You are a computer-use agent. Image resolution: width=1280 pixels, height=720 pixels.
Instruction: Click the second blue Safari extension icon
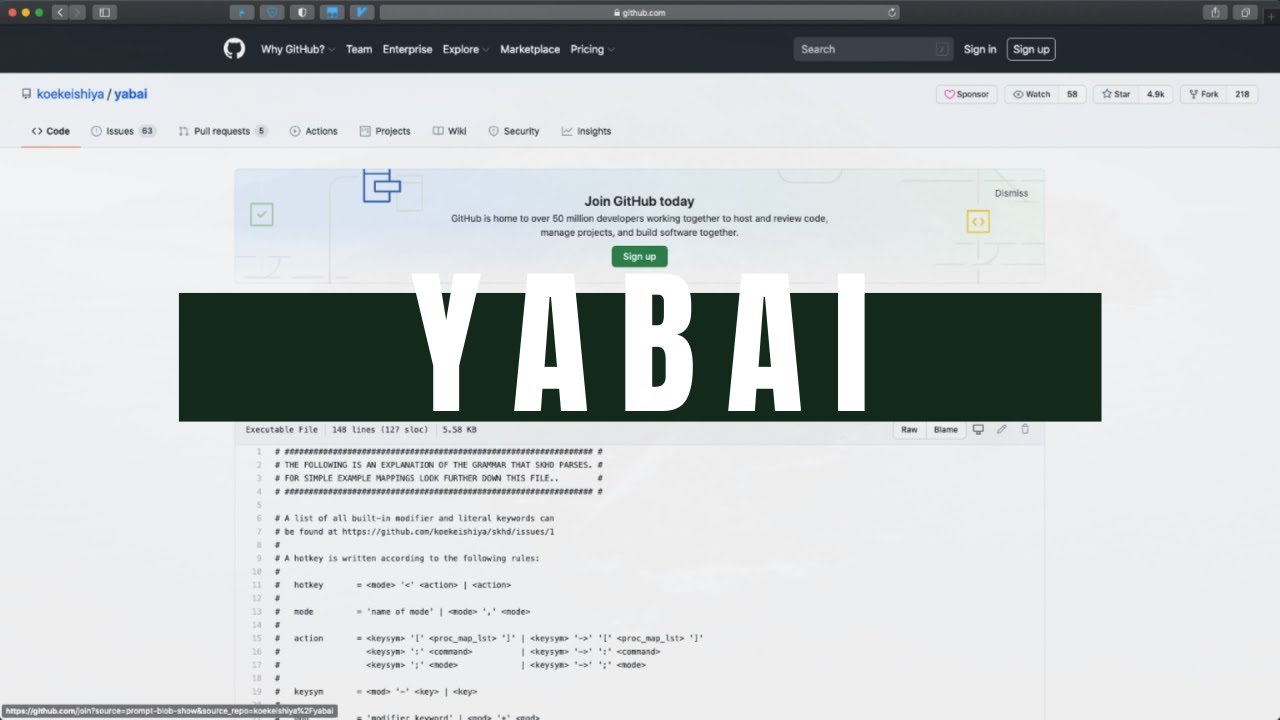coord(273,12)
